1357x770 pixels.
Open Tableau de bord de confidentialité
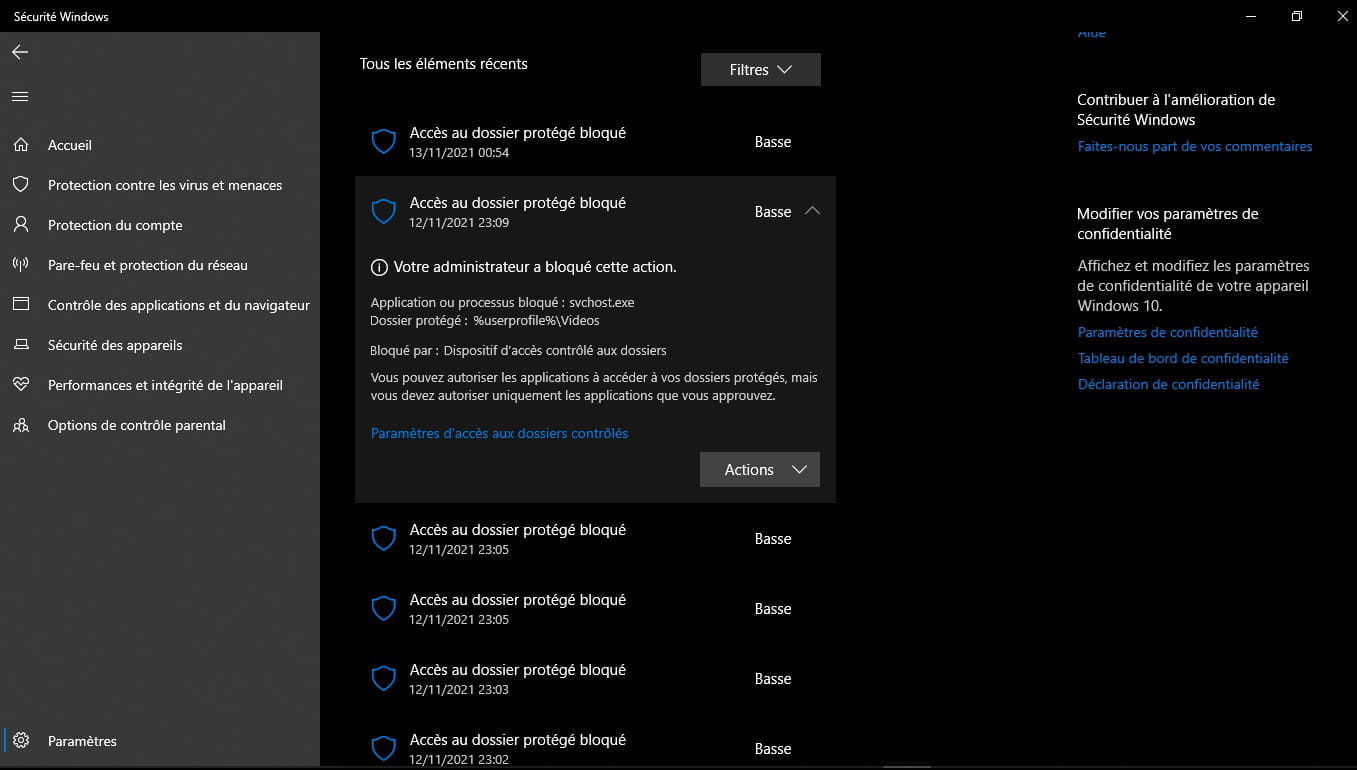(1183, 358)
